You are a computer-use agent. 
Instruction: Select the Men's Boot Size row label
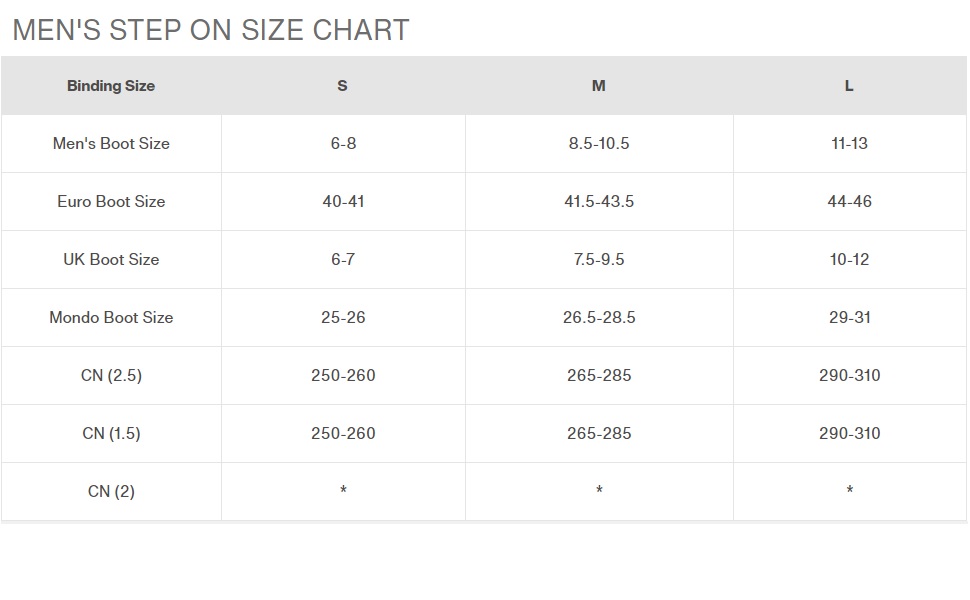pyautogui.click(x=111, y=144)
